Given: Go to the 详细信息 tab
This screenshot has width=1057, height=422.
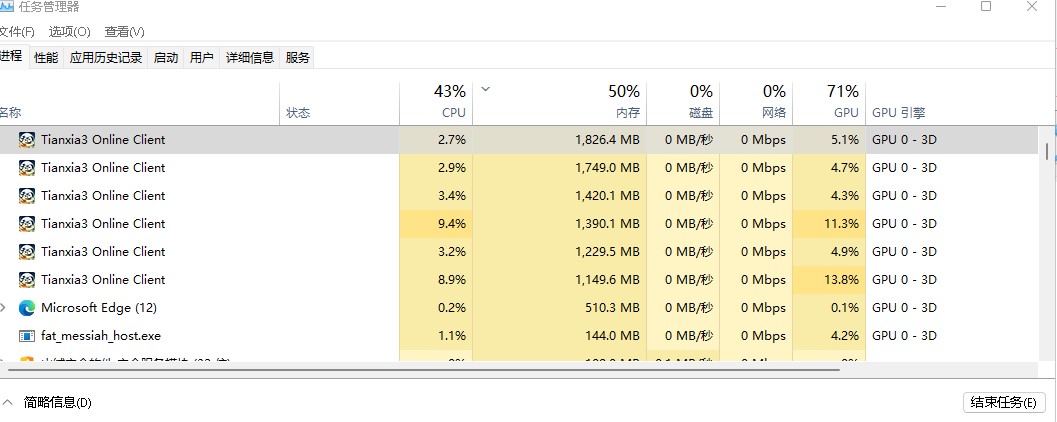Looking at the screenshot, I should pyautogui.click(x=249, y=57).
